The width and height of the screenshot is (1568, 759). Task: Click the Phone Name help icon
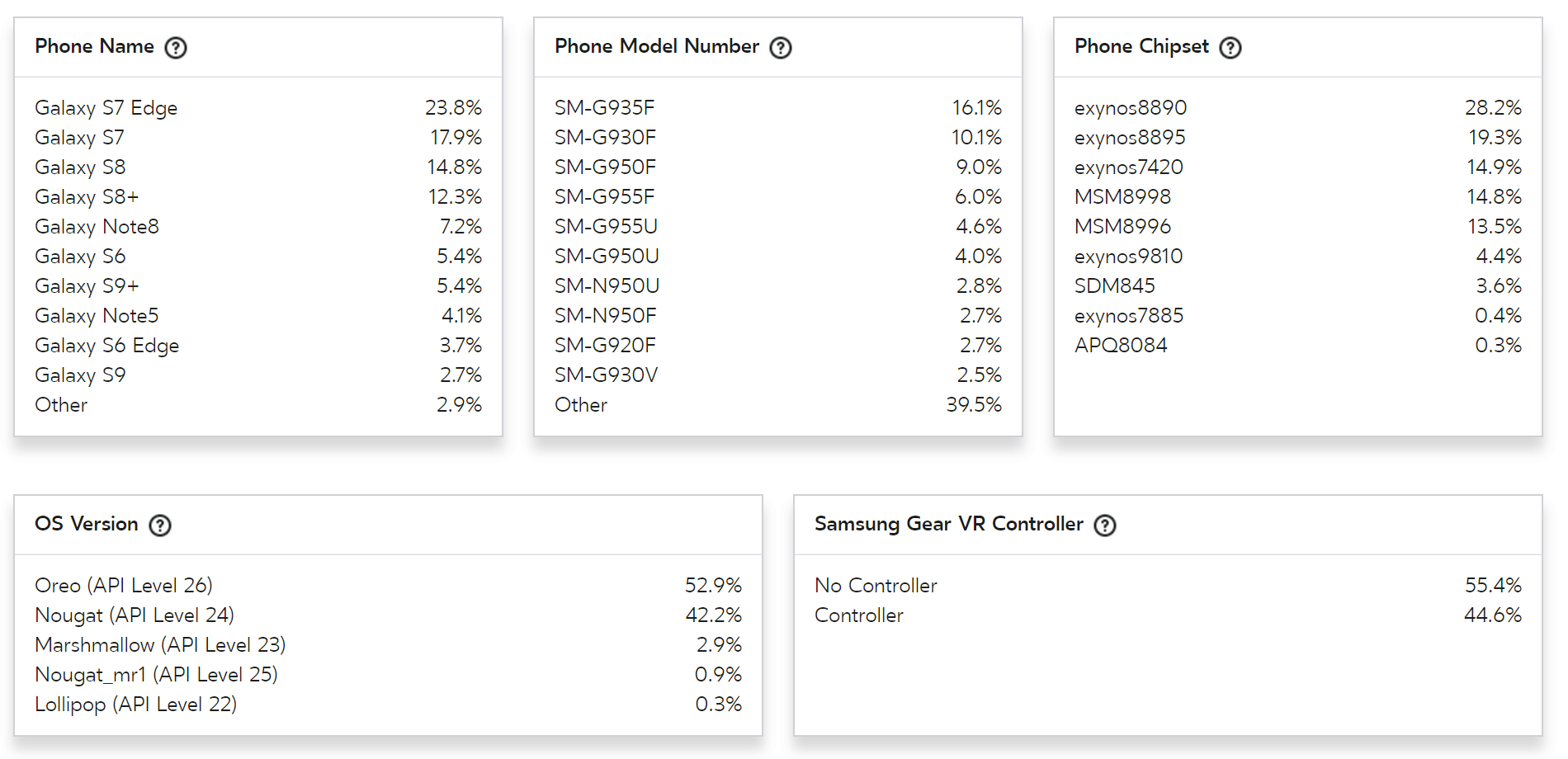(176, 48)
